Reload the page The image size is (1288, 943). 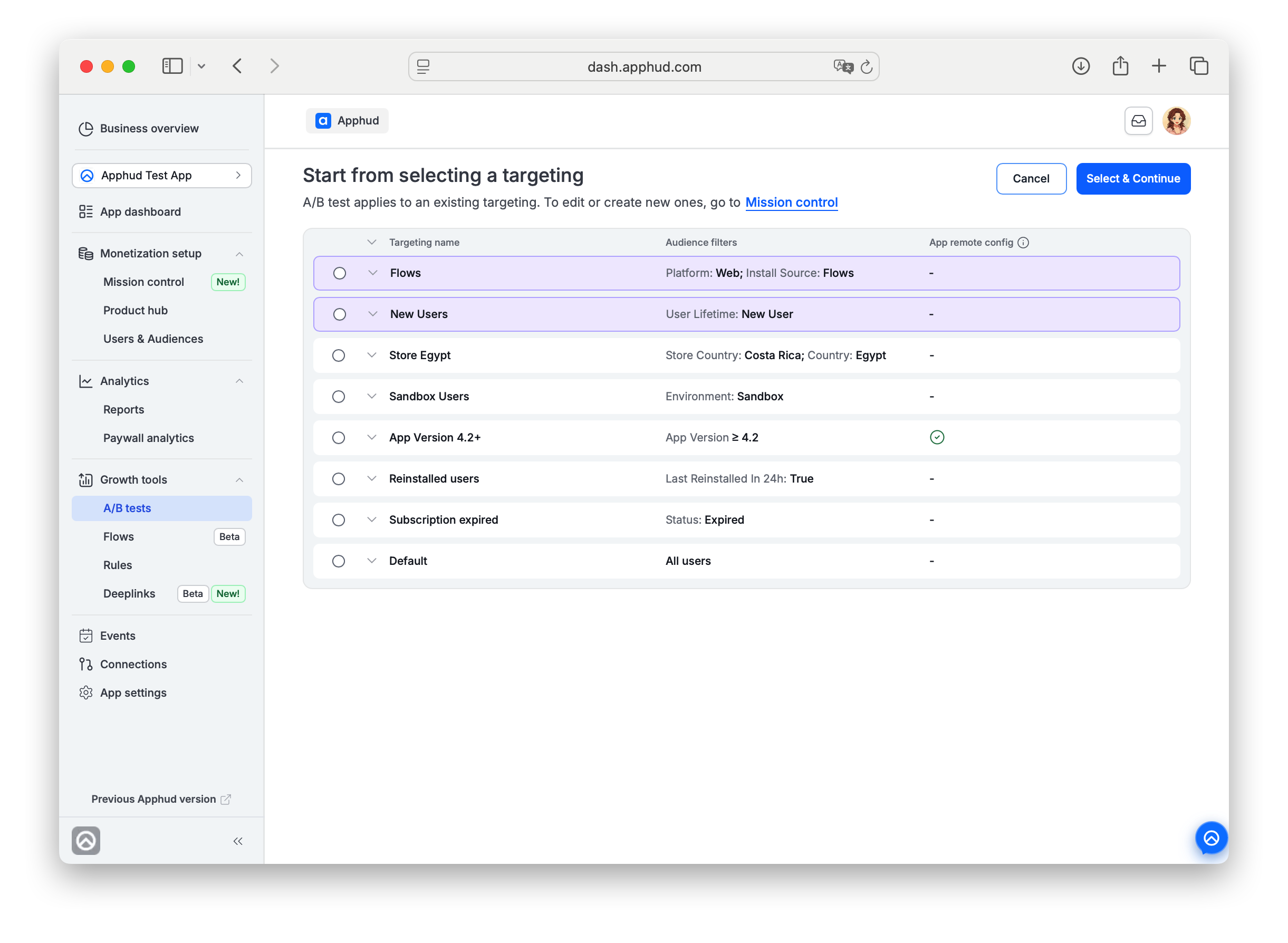point(867,67)
